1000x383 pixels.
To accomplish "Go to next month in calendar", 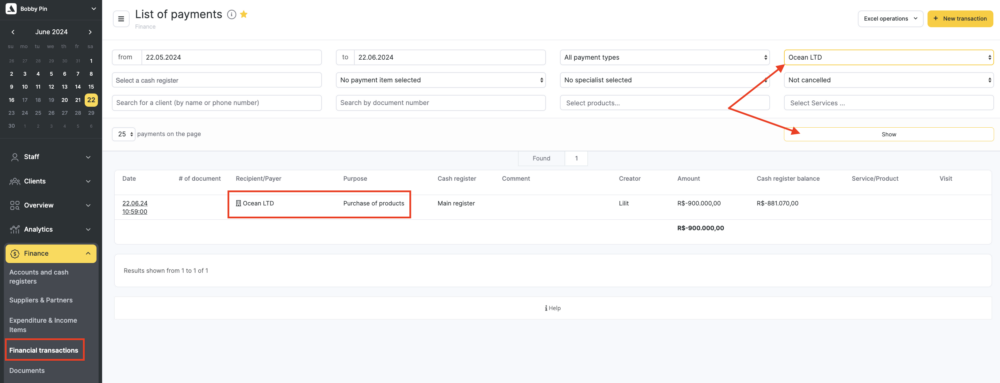I will pos(90,32).
